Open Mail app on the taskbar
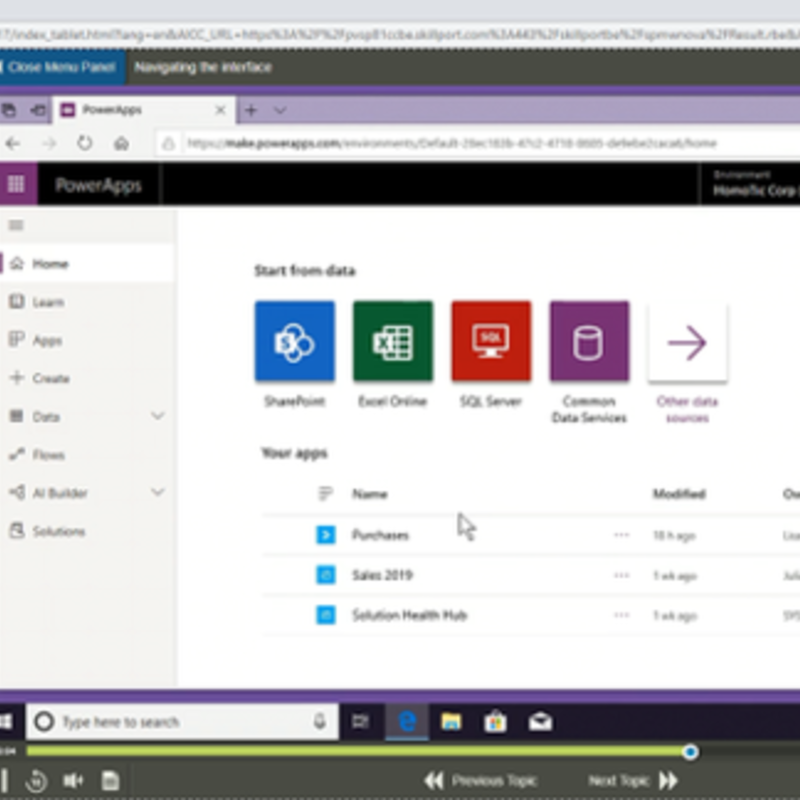This screenshot has width=800, height=800. tap(540, 721)
